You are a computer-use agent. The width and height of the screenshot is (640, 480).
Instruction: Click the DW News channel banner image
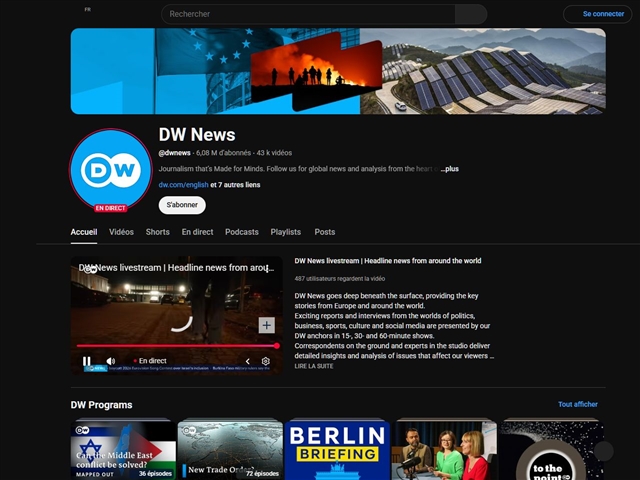coord(338,71)
